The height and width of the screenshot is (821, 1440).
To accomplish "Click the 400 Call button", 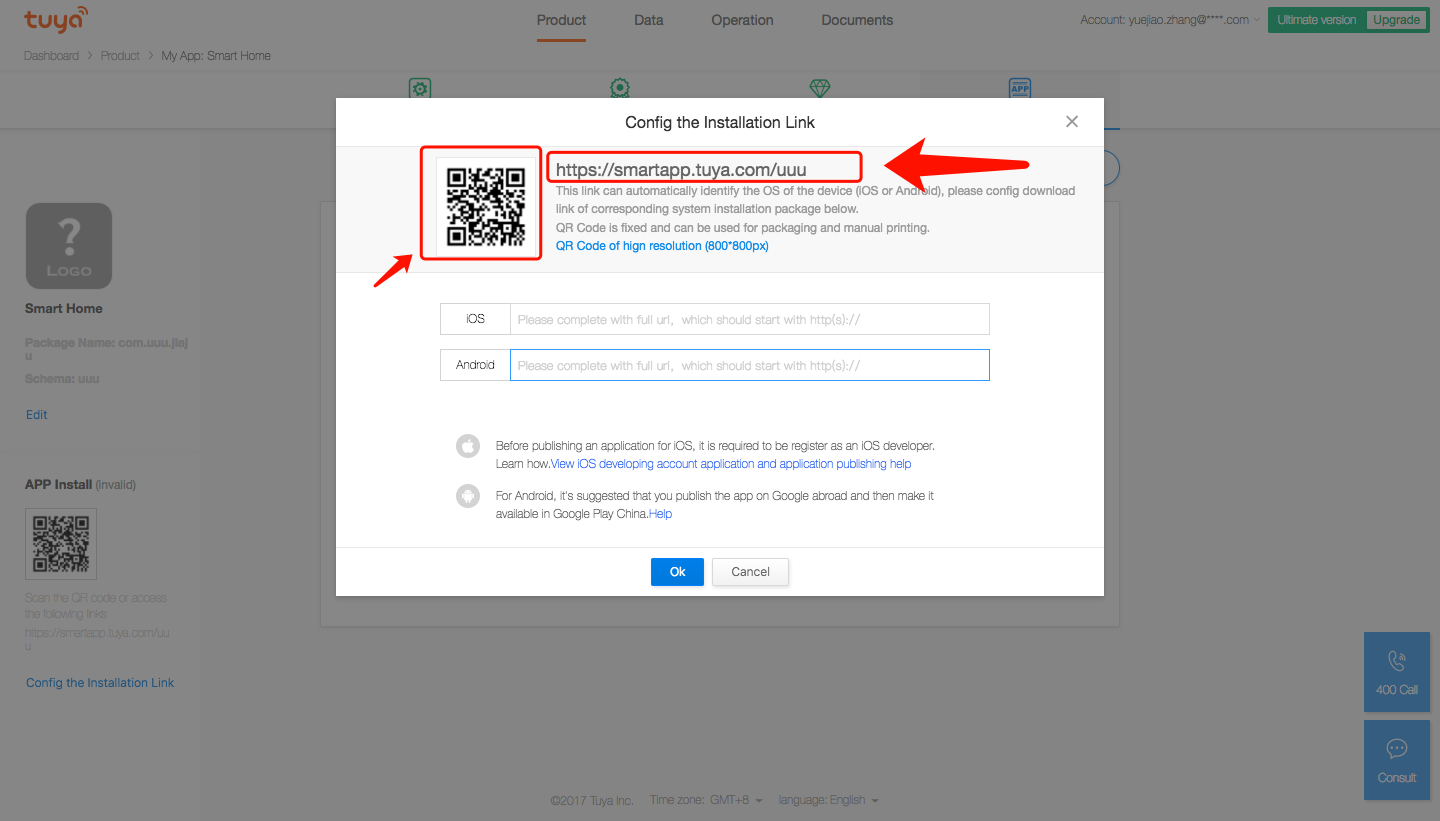I will [1397, 671].
